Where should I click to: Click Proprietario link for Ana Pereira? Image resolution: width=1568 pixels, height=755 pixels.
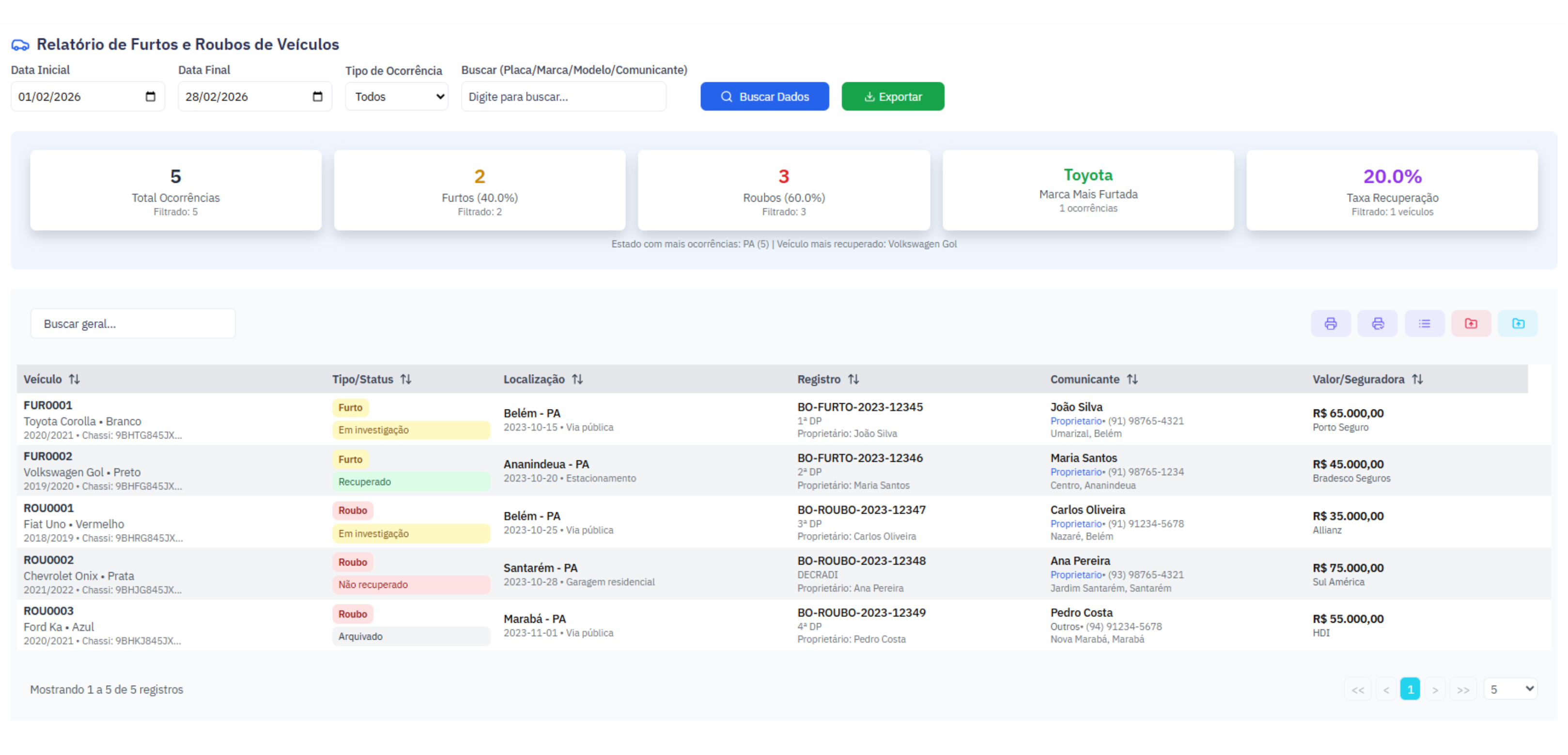(x=1075, y=575)
